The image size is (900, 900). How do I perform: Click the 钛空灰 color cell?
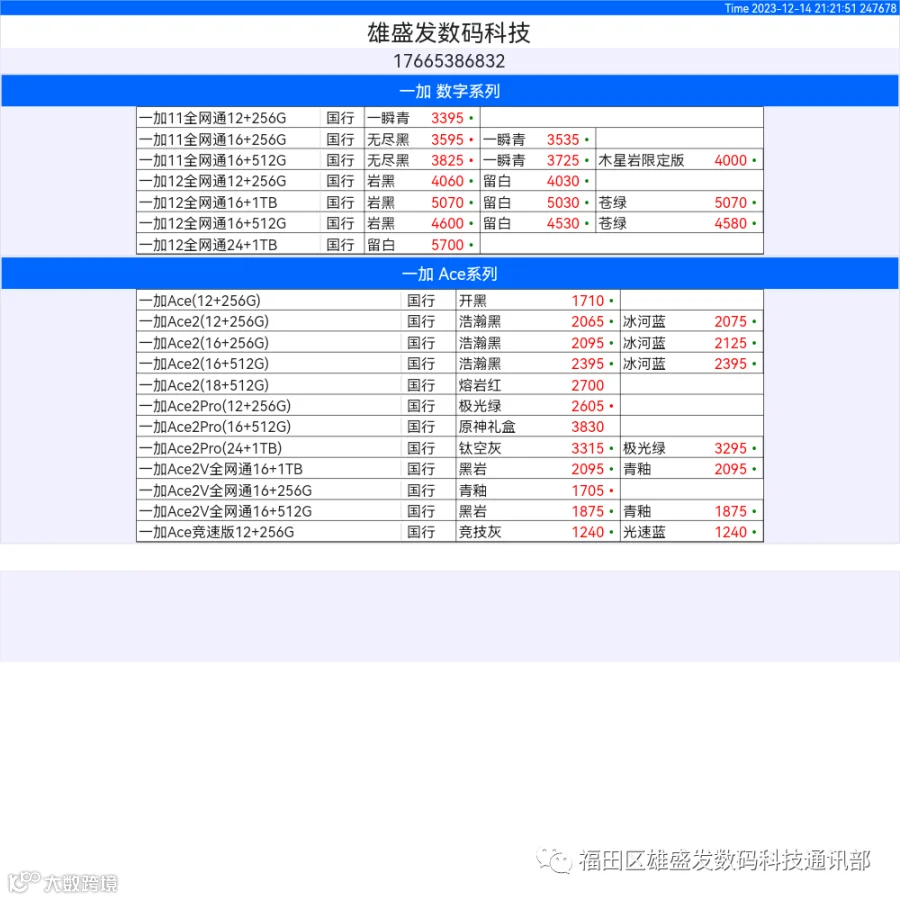pyautogui.click(x=480, y=448)
